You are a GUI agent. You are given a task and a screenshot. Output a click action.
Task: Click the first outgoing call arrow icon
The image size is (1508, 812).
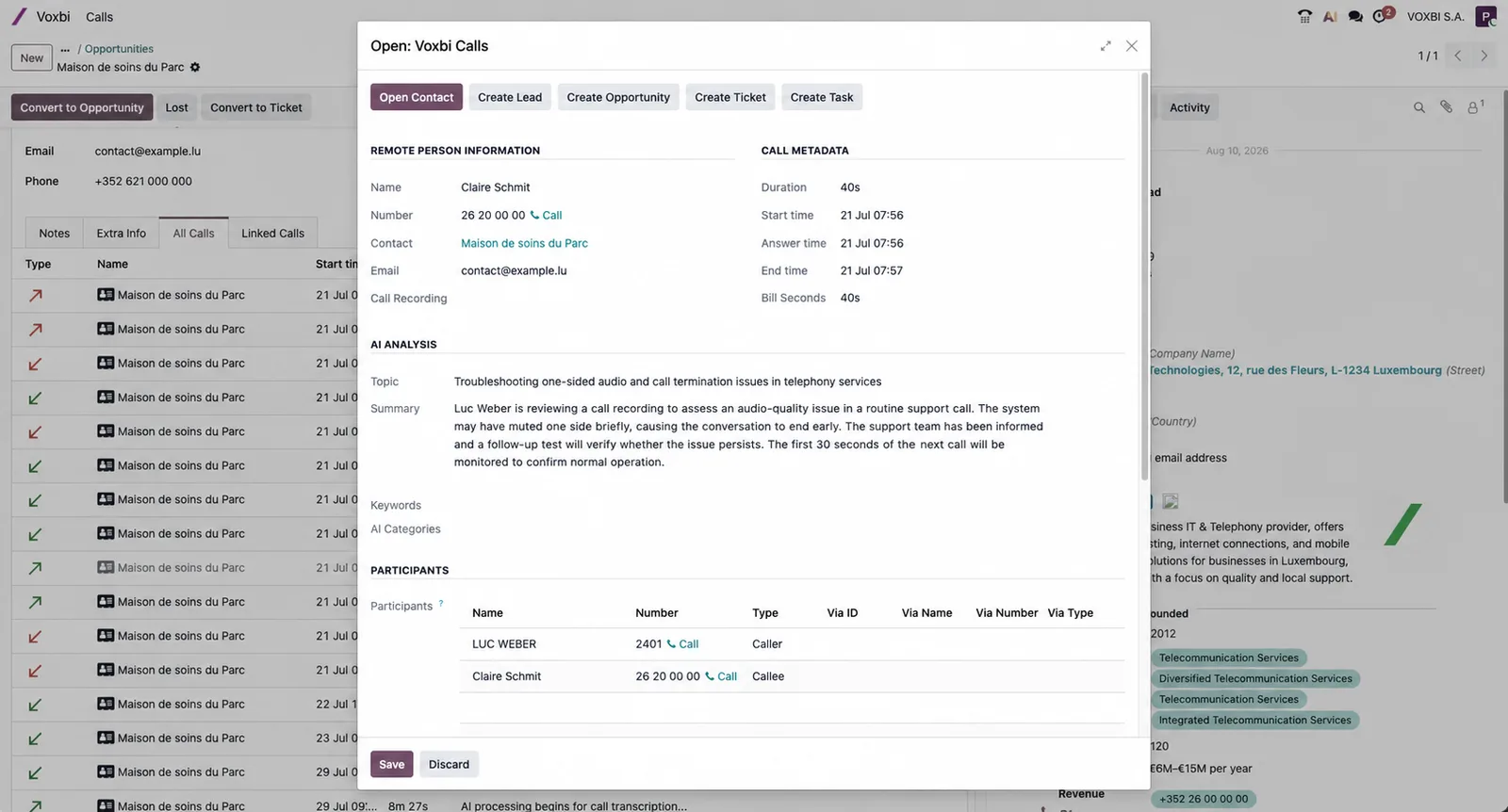pos(35,295)
